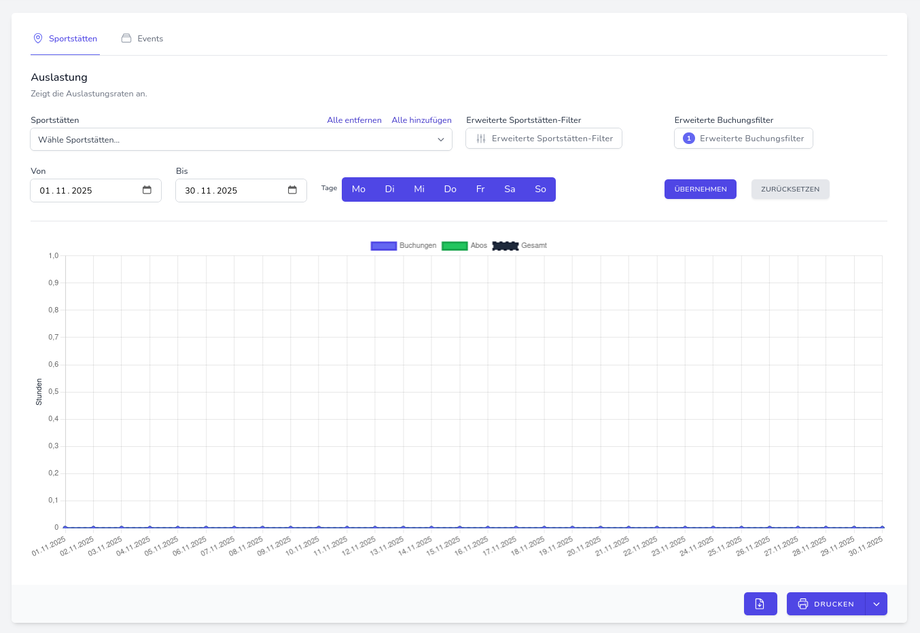Click the location pin icon on Sportstätten tab
This screenshot has width=920, height=633.
(x=38, y=38)
